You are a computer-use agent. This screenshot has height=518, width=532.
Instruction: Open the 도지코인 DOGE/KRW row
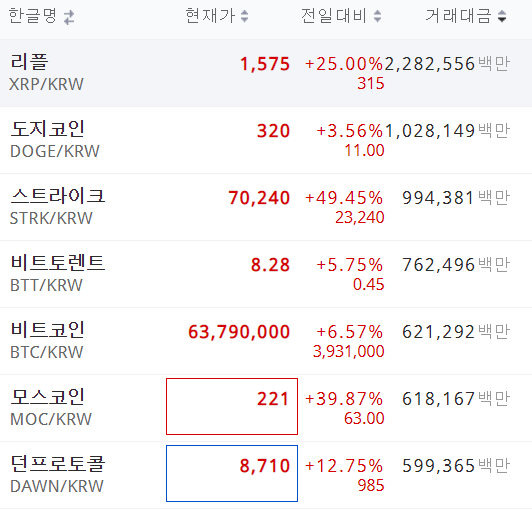tap(266, 140)
